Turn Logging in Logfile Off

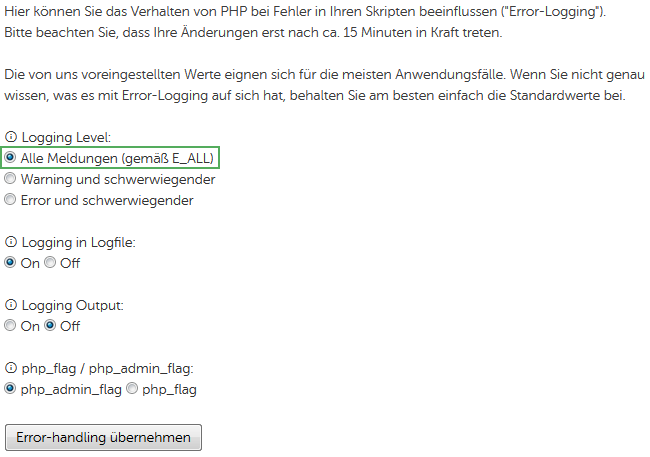click(50, 262)
